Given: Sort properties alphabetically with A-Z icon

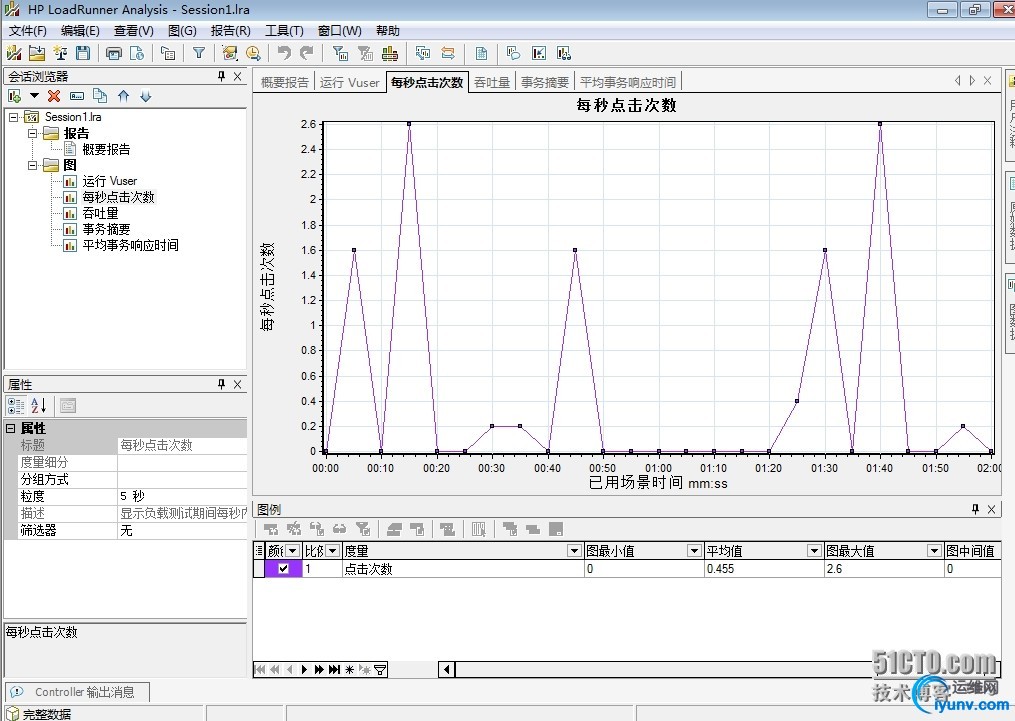Looking at the screenshot, I should (x=39, y=405).
